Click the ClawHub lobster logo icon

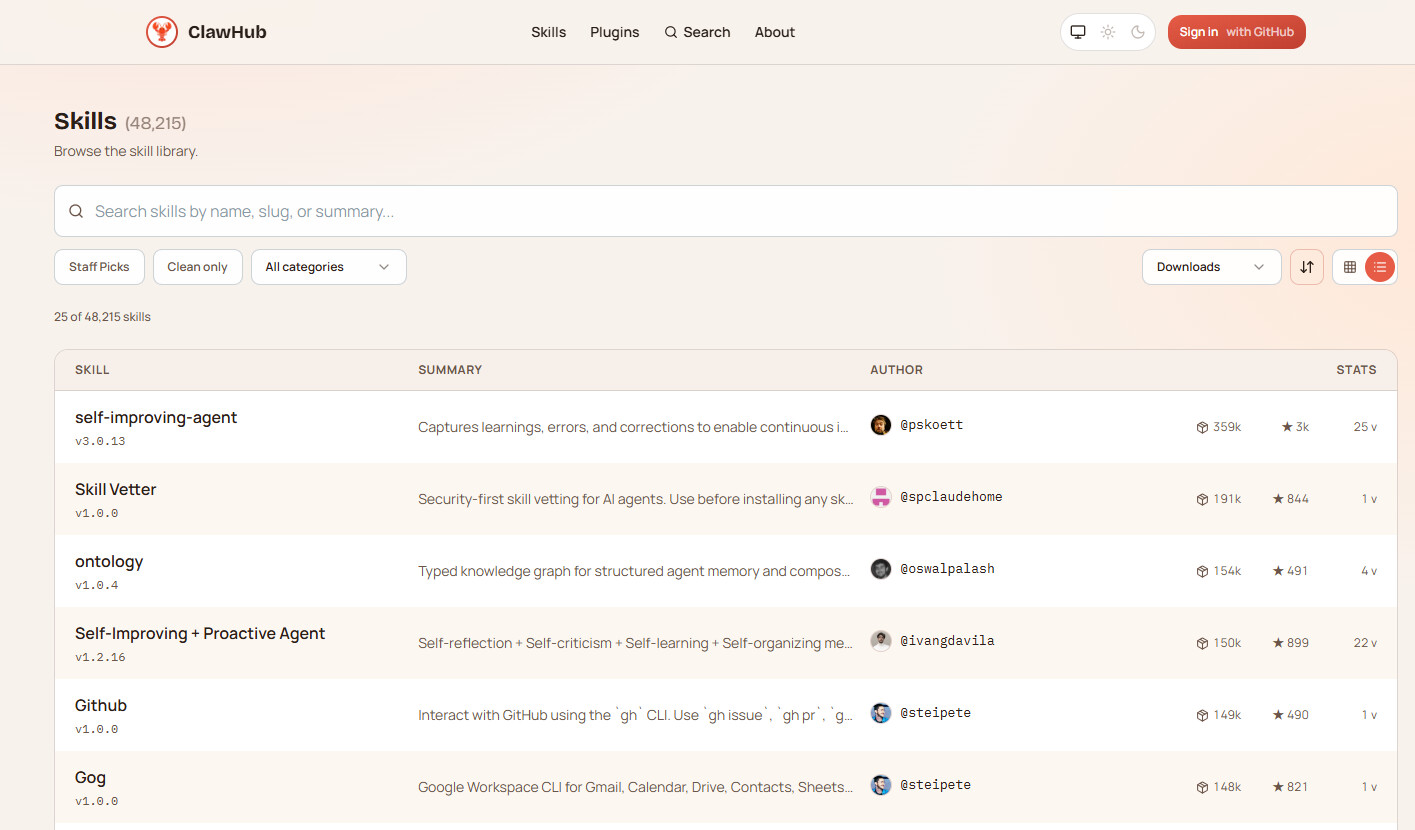tap(162, 32)
